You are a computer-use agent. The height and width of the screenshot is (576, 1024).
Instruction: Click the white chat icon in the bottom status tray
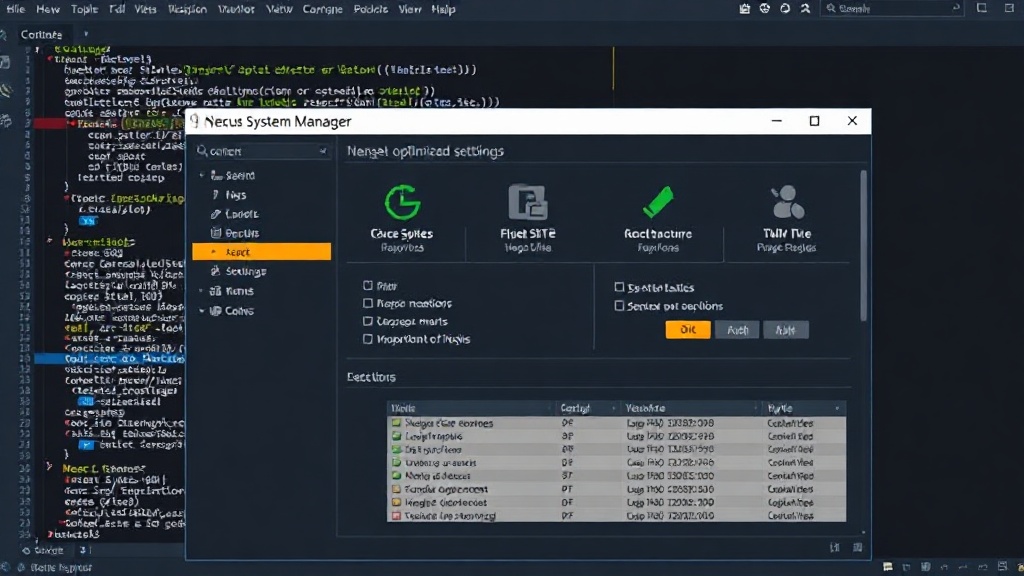pos(888,567)
